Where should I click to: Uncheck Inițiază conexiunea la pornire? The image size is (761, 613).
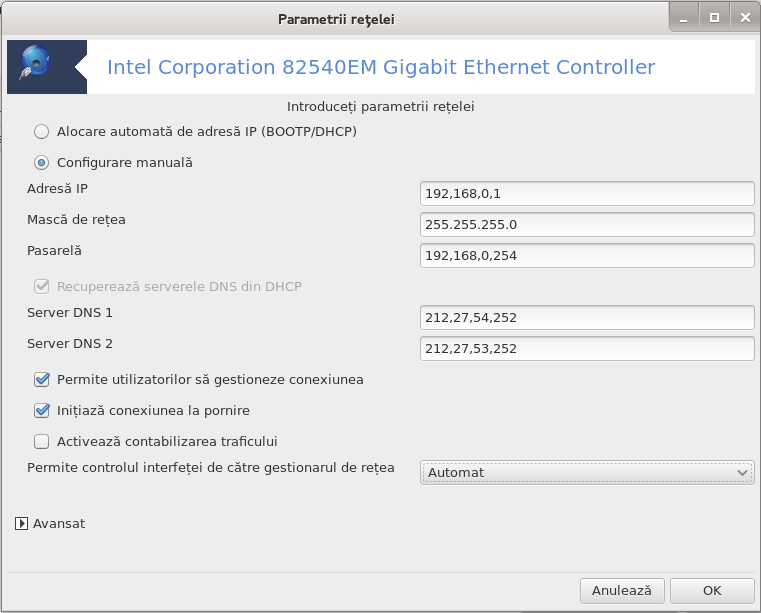coord(42,411)
